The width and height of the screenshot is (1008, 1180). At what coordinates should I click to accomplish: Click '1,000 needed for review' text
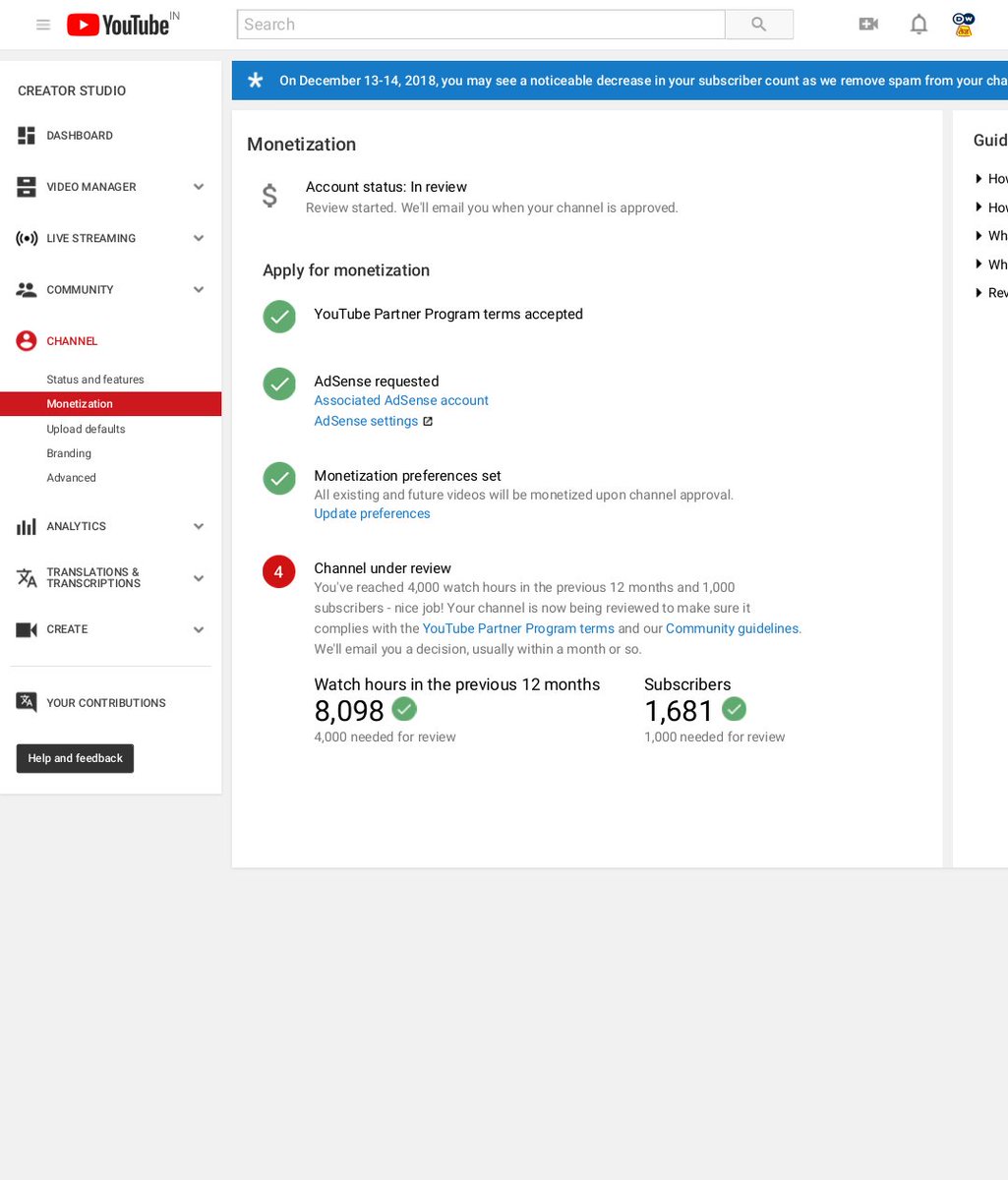[715, 737]
